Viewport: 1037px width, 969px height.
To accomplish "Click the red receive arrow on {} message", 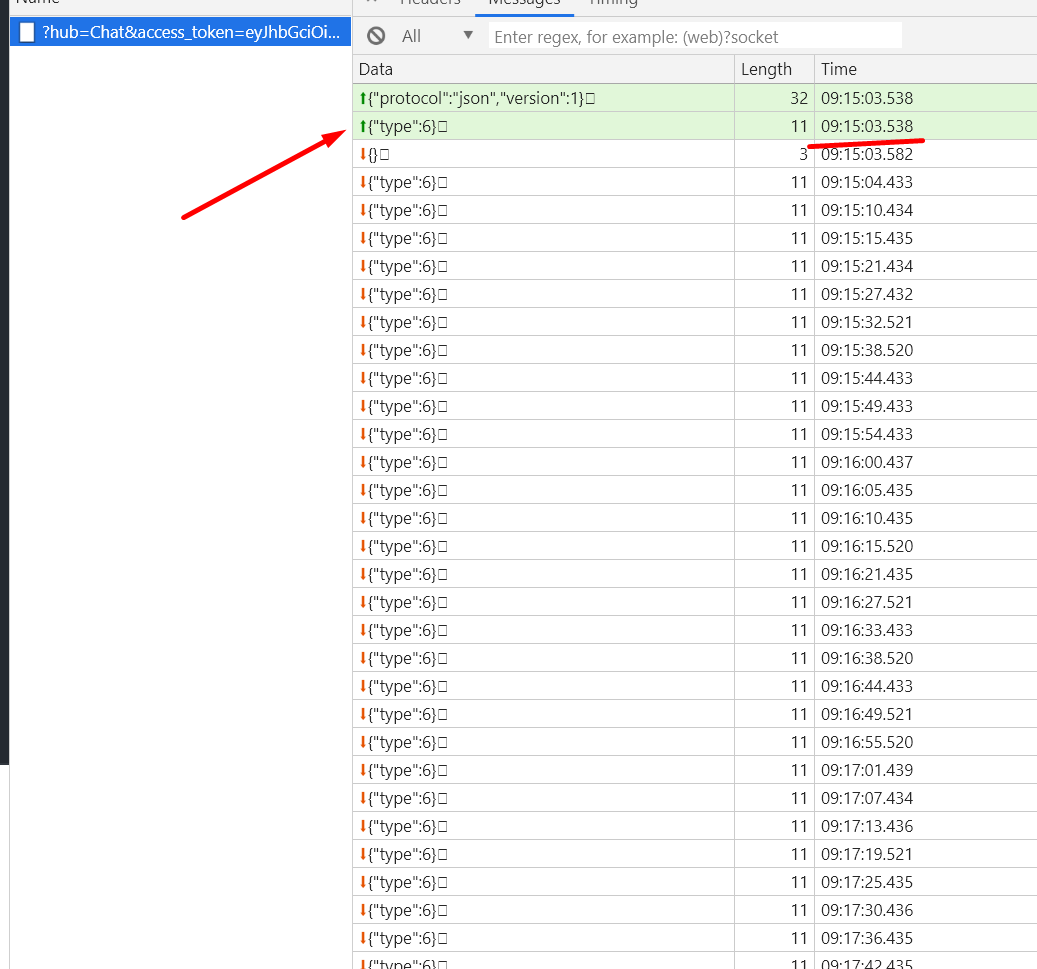I will (x=363, y=154).
